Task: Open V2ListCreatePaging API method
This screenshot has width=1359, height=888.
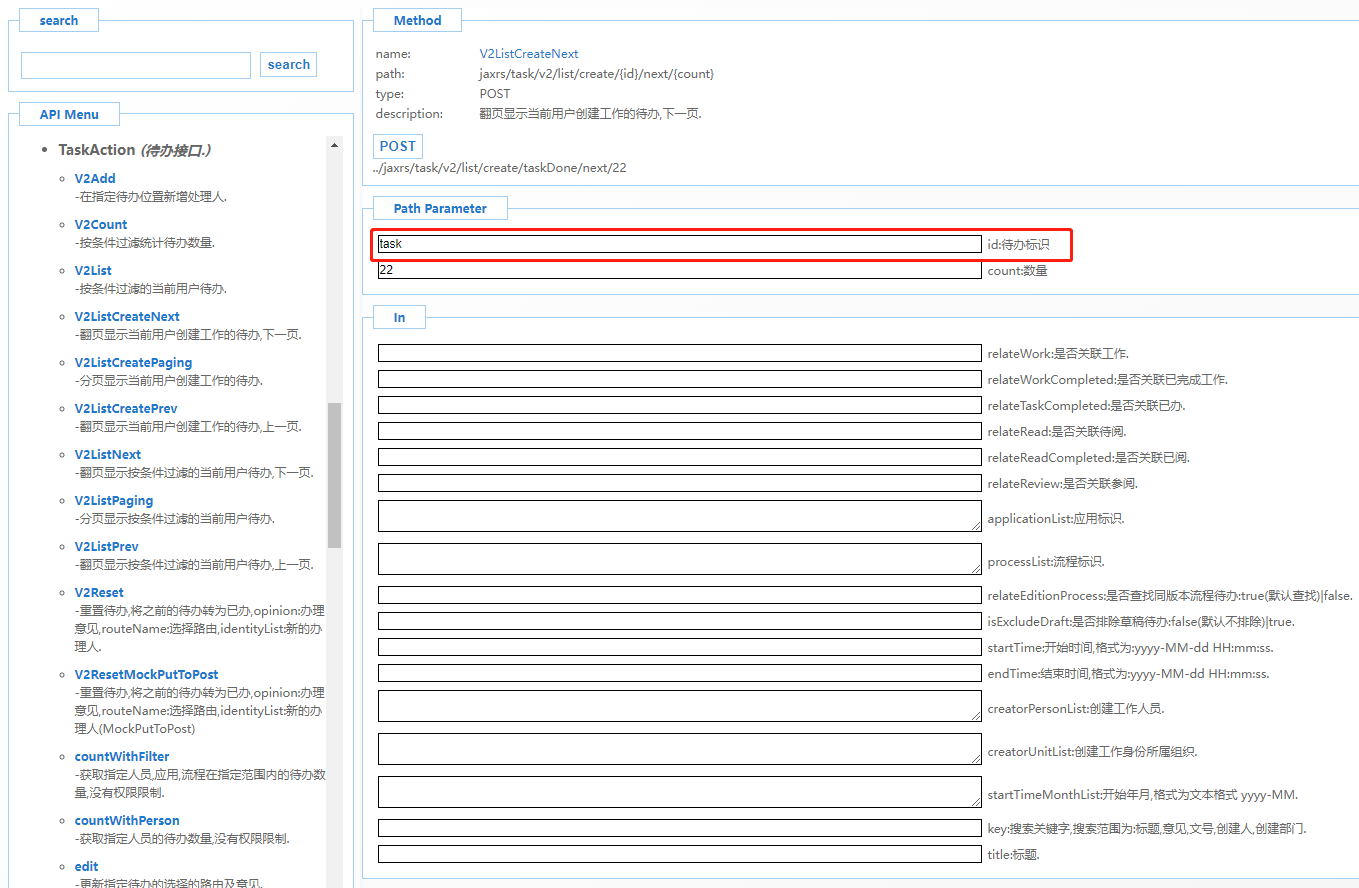Action: tap(133, 363)
